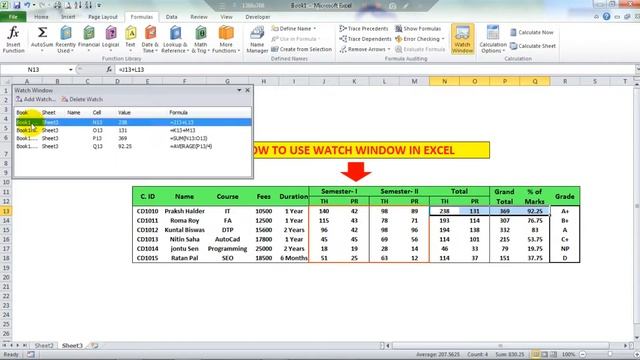Open Calculation Options

point(493,39)
